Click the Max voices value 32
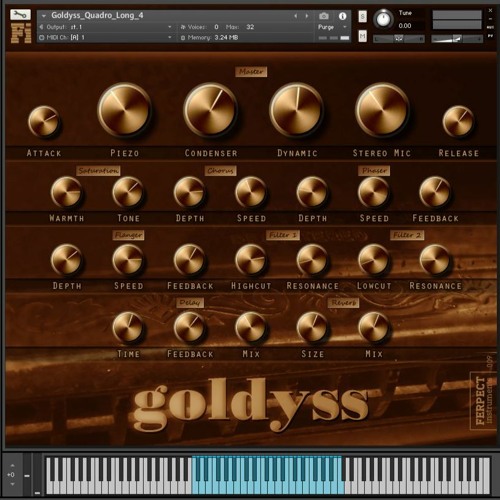This screenshot has height=500, width=500. (250, 27)
